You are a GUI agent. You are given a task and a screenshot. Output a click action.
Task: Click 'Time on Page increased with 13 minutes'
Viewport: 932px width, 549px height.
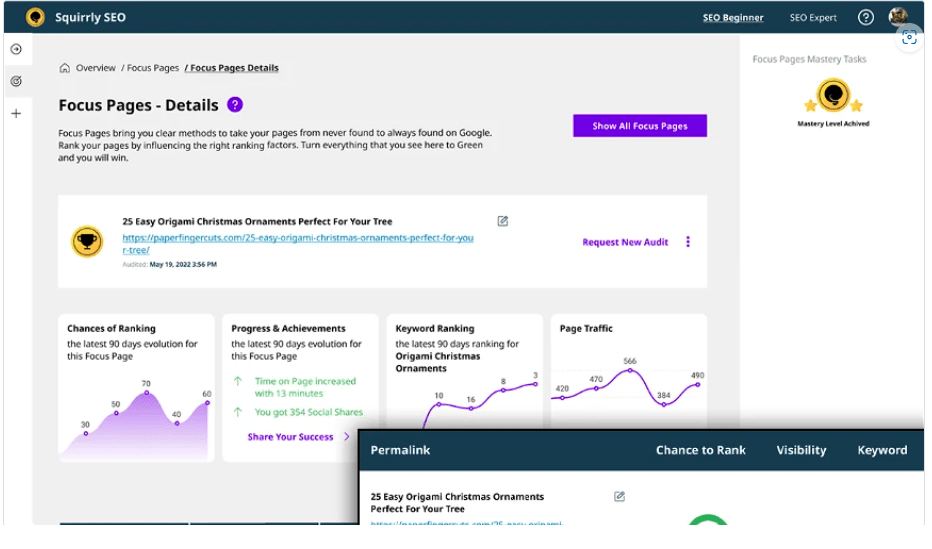tap(305, 387)
